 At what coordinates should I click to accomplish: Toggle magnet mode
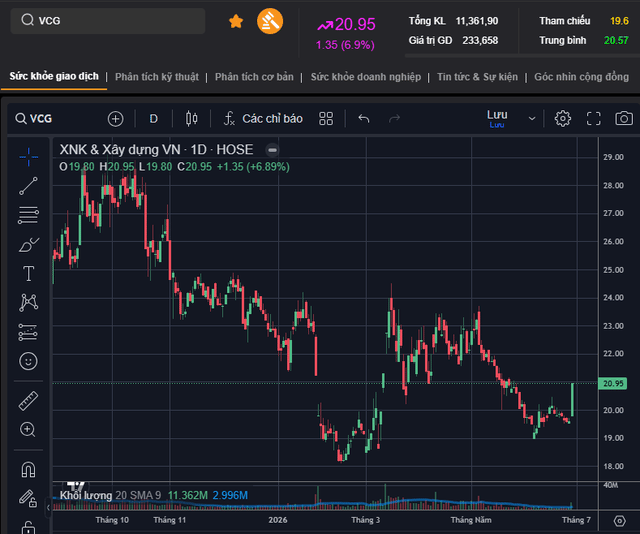(29, 469)
